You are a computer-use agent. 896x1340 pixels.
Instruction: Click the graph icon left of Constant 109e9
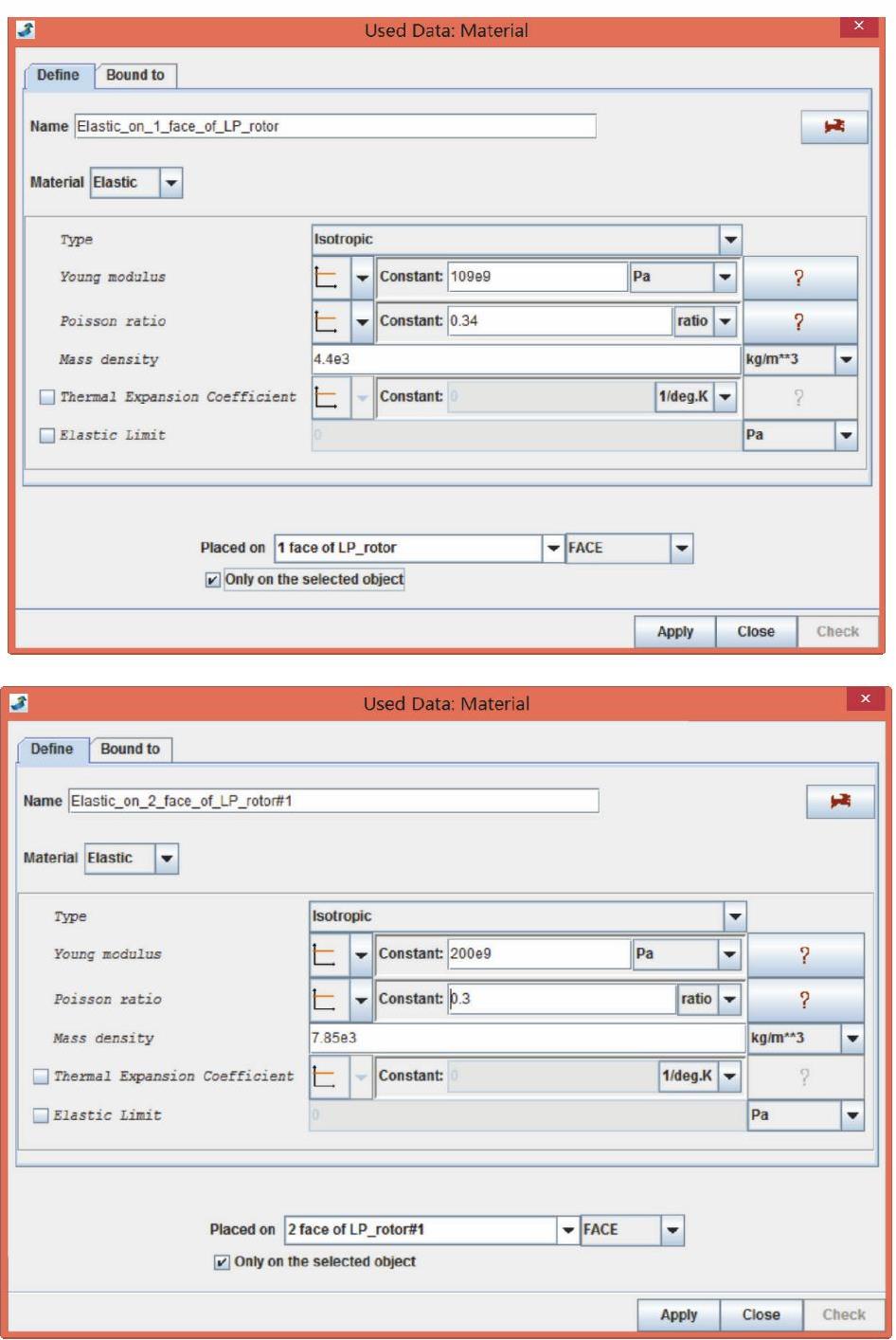(x=327, y=278)
